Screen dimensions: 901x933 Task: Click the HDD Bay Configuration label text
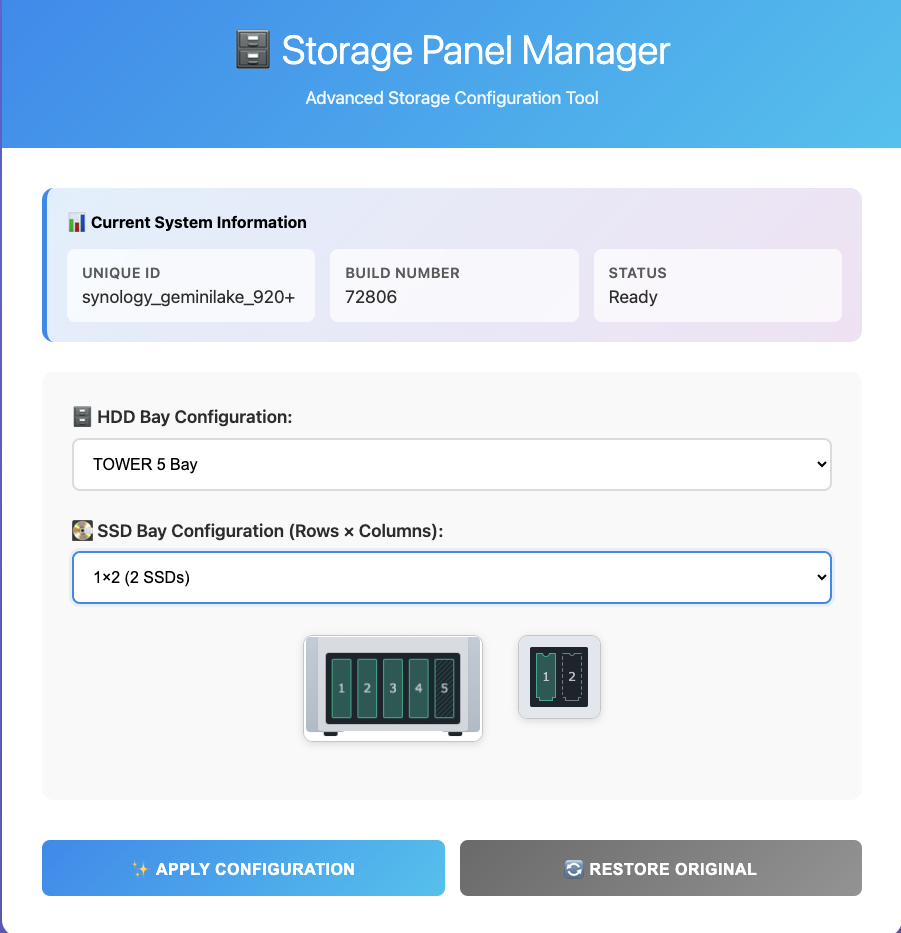click(195, 417)
